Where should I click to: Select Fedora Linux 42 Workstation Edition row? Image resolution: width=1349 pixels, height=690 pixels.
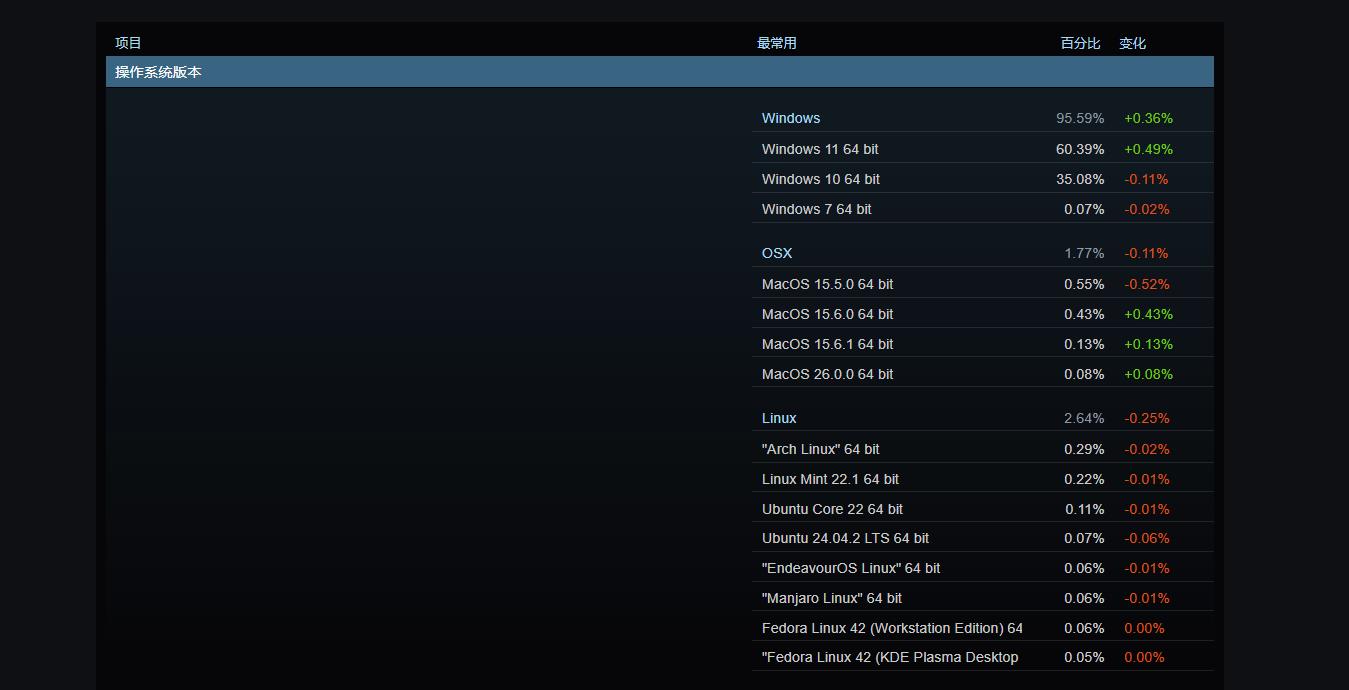pos(892,628)
